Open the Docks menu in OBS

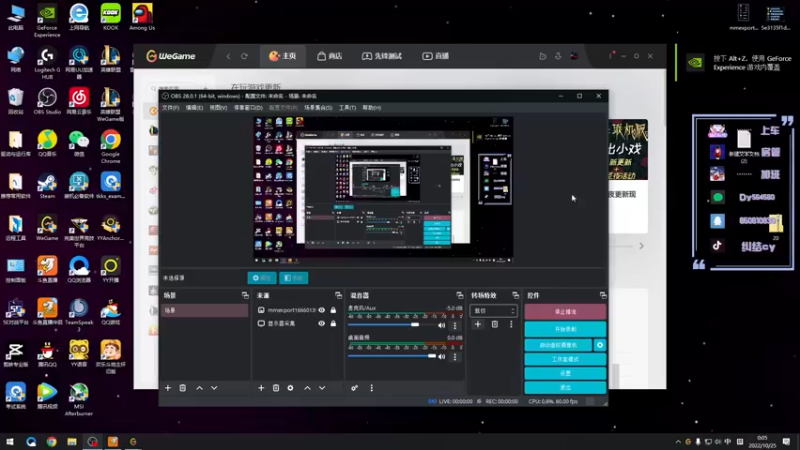[x=248, y=108]
